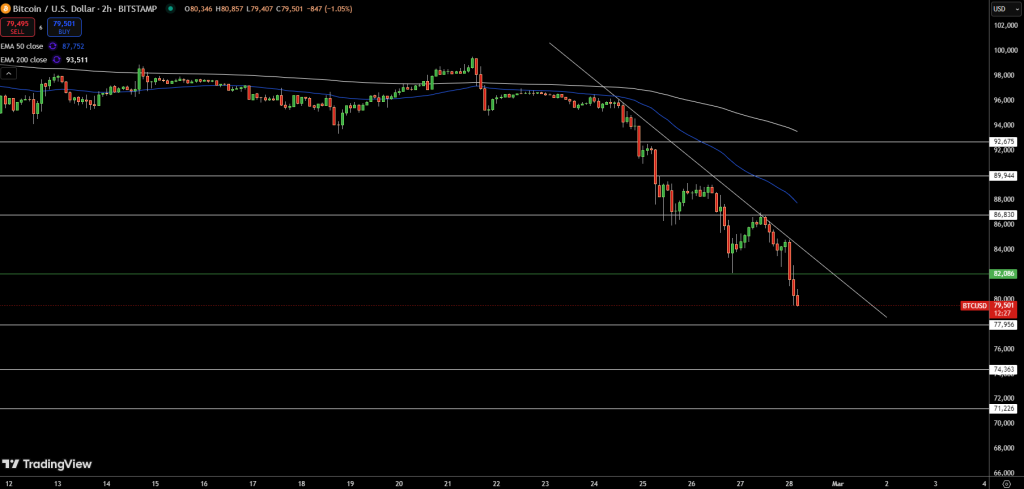Image resolution: width=1024 pixels, height=489 pixels.
Task: Click the 96,000 price axis tick
Action: [x=1003, y=100]
